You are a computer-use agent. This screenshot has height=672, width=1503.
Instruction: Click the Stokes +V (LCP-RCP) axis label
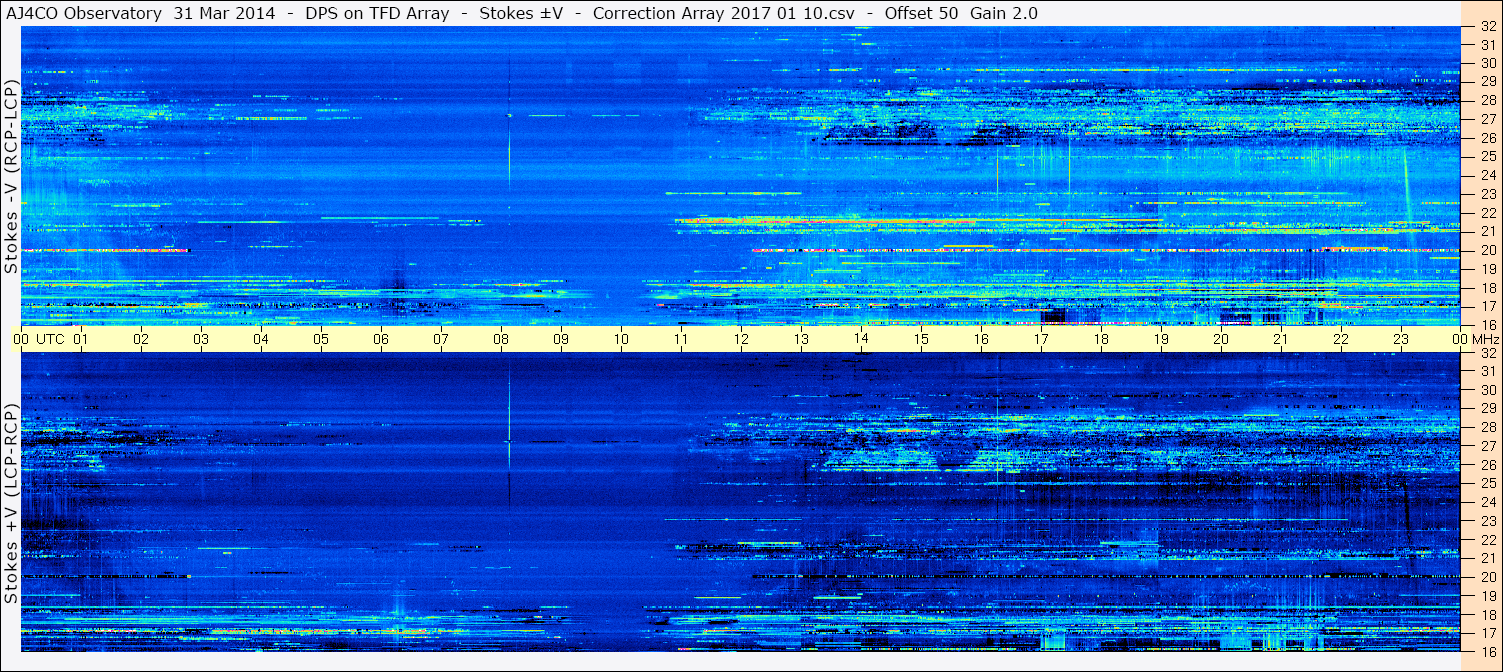[11, 504]
